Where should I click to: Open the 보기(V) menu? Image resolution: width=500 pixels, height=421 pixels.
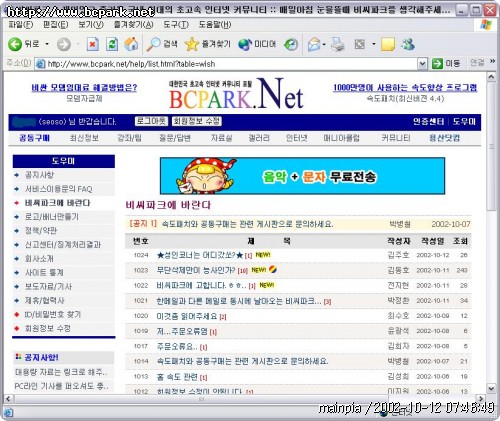pos(91,25)
